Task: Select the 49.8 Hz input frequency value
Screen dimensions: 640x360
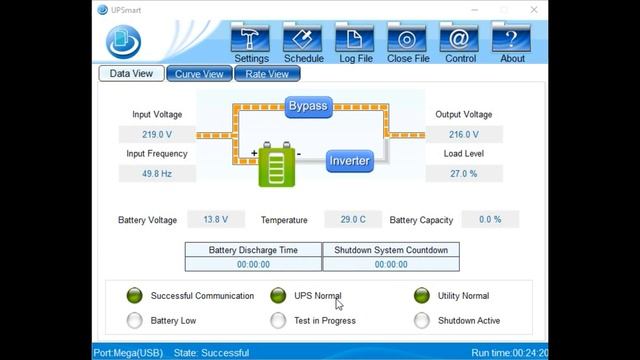Action: coord(157,173)
